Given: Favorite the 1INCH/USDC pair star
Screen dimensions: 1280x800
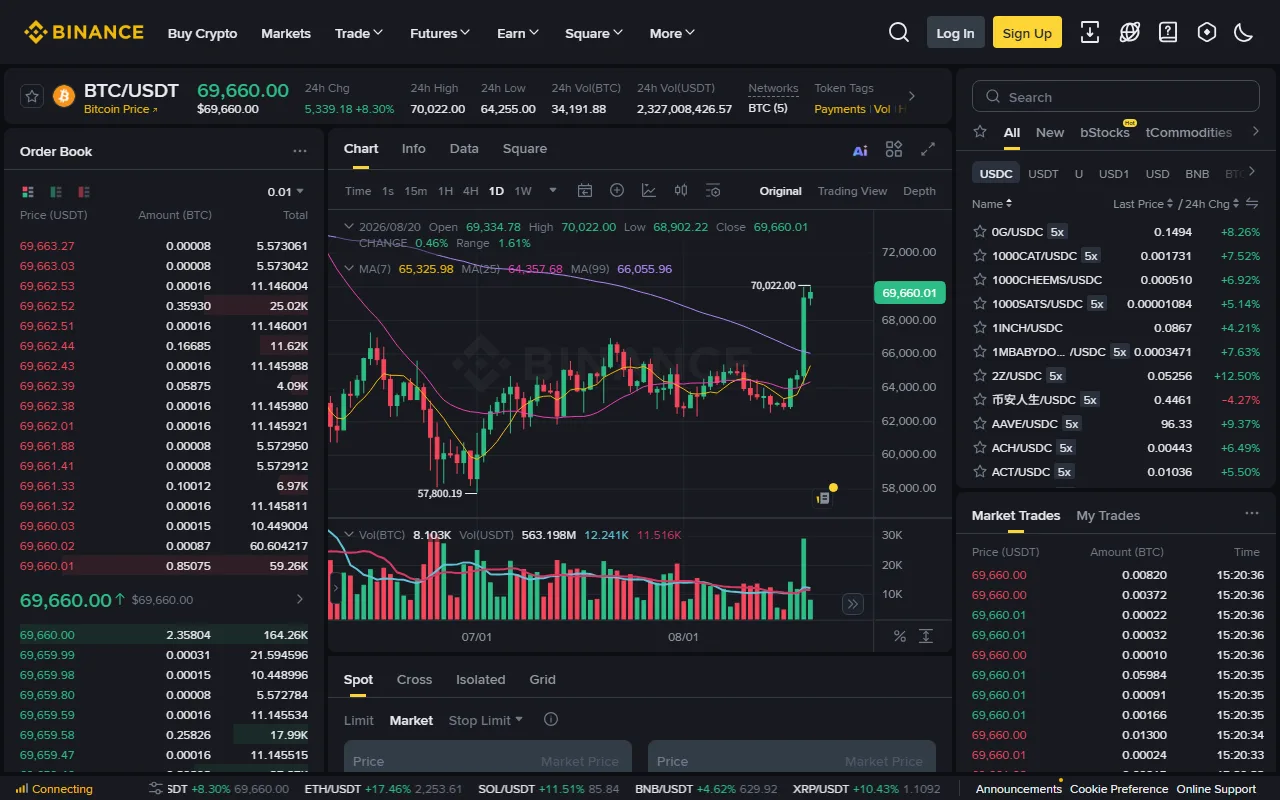Looking at the screenshot, I should [980, 327].
